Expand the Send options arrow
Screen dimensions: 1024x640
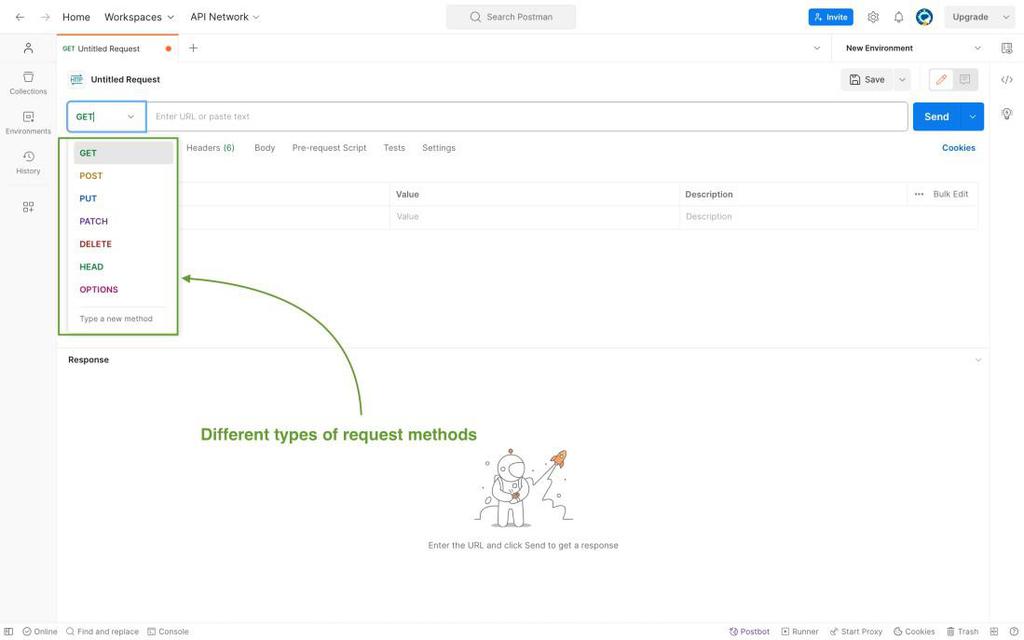972,116
